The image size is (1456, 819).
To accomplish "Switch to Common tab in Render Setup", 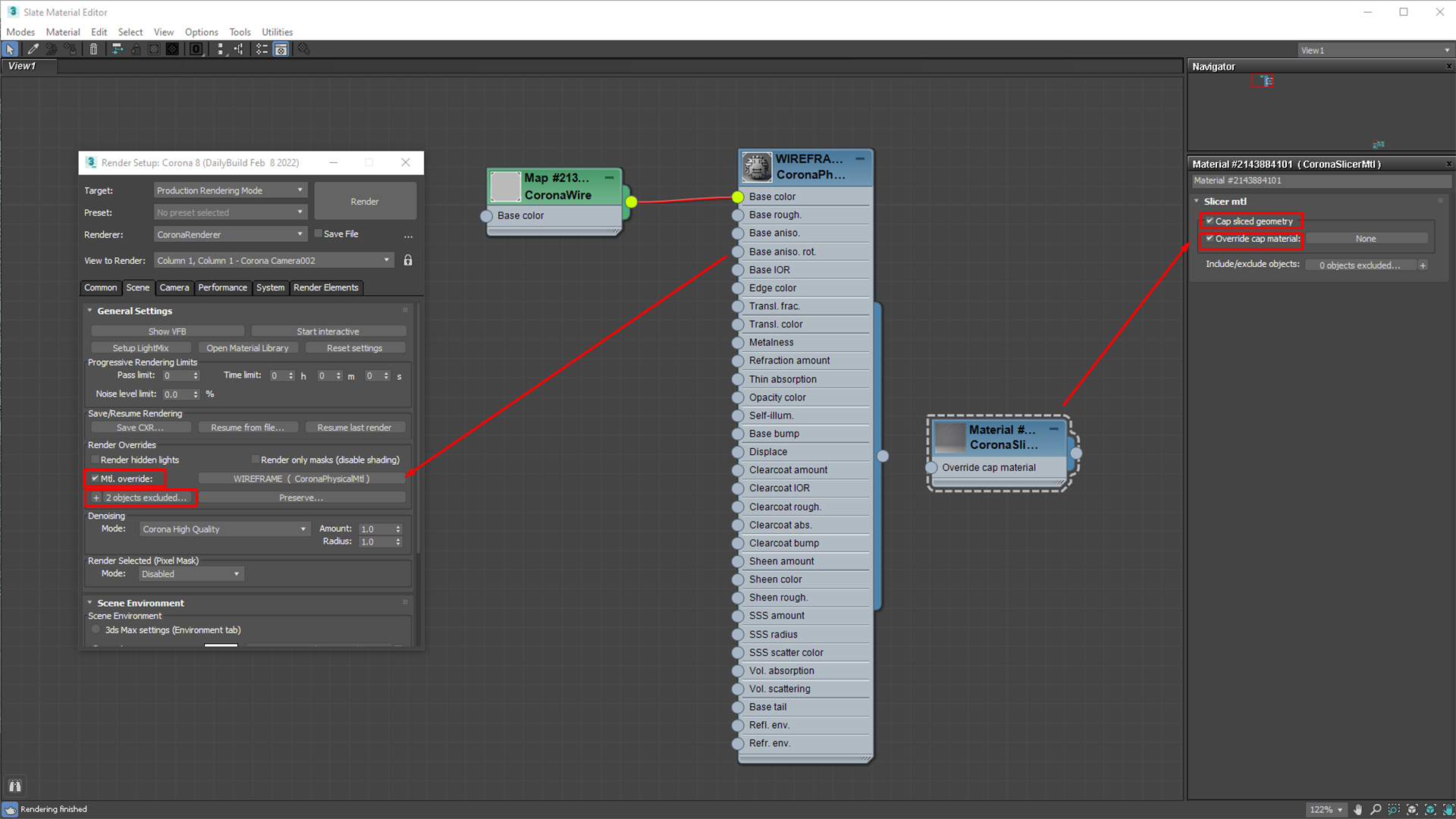I will [x=100, y=287].
